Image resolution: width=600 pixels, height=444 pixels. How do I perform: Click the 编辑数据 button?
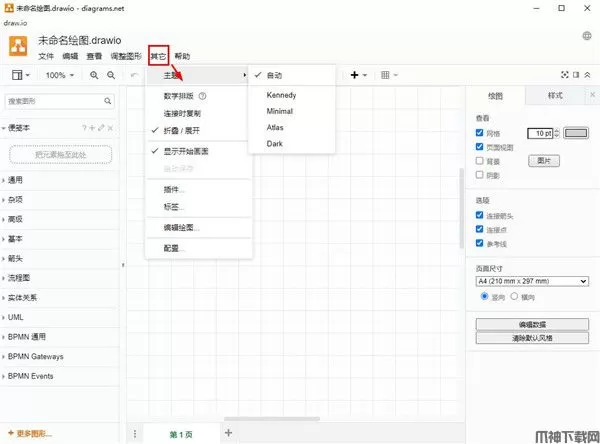coord(532,325)
